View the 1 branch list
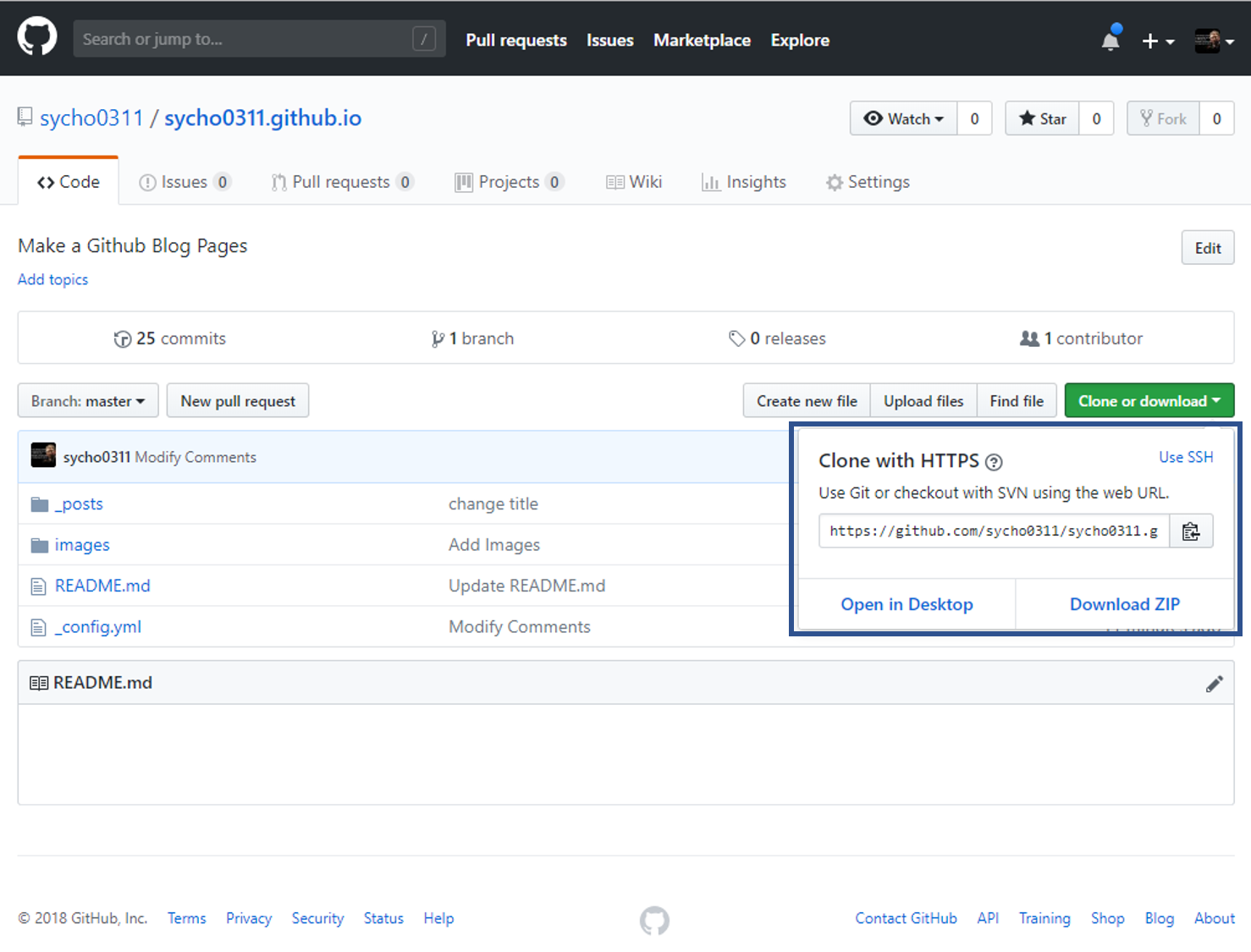Screen dimensions: 1251x952 click(472, 338)
